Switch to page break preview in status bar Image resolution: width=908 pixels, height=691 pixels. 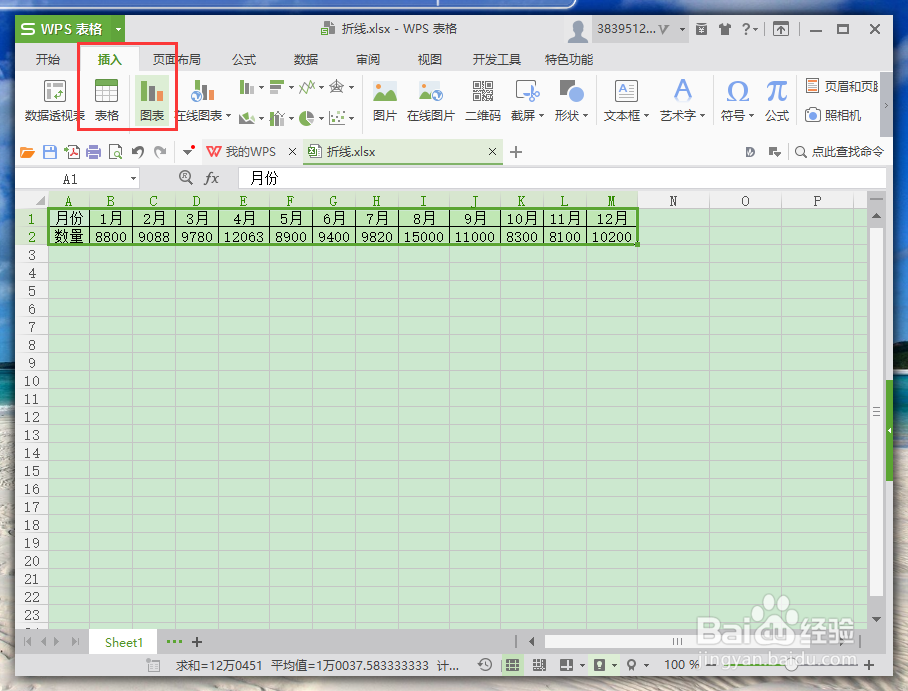[x=539, y=665]
